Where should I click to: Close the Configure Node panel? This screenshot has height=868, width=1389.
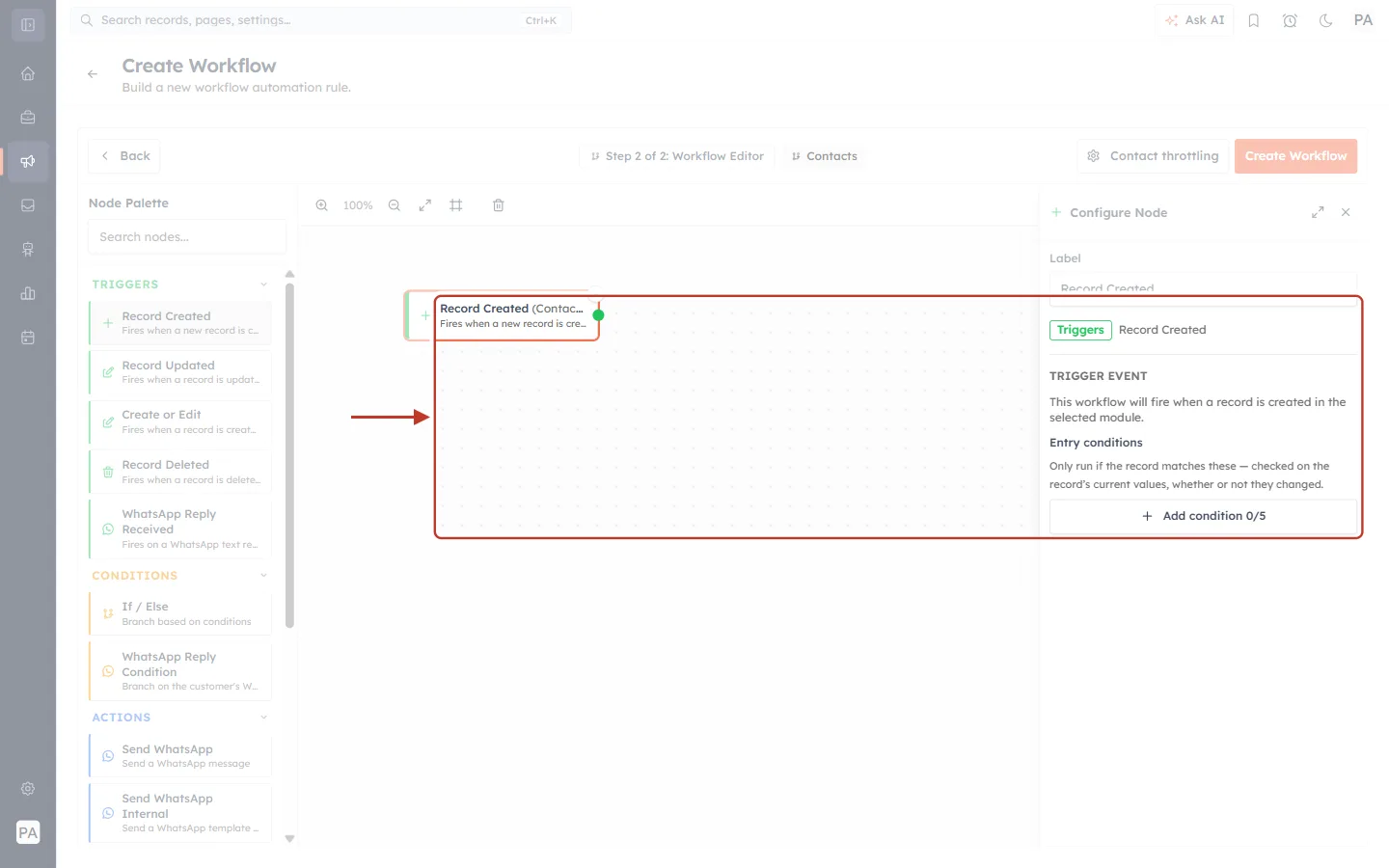[x=1346, y=212]
